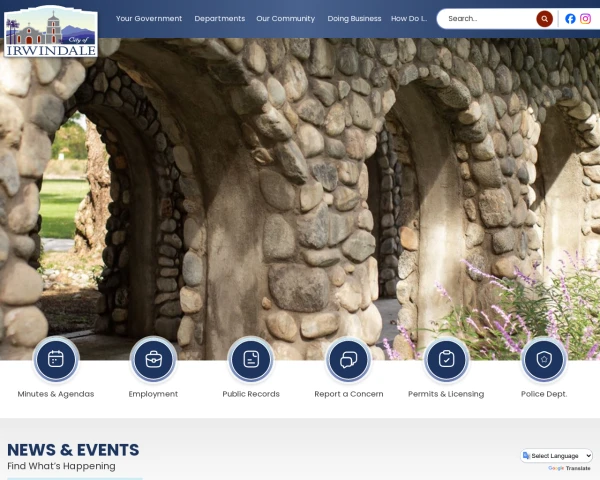Viewport: 600px width, 480px height.
Task: Open the Your Government menu
Action: [x=149, y=18]
